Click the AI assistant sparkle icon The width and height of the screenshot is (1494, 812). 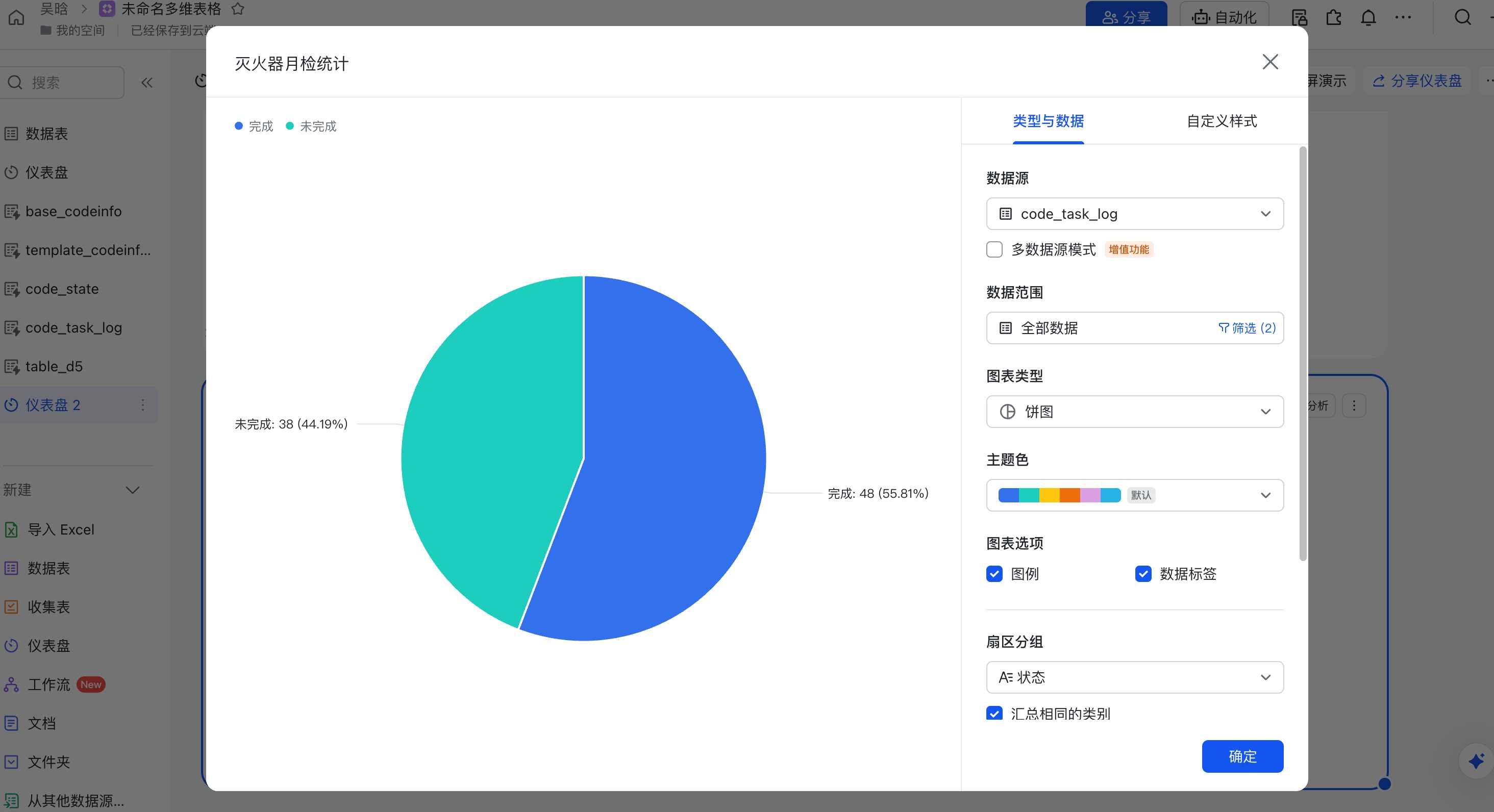coord(1476,760)
